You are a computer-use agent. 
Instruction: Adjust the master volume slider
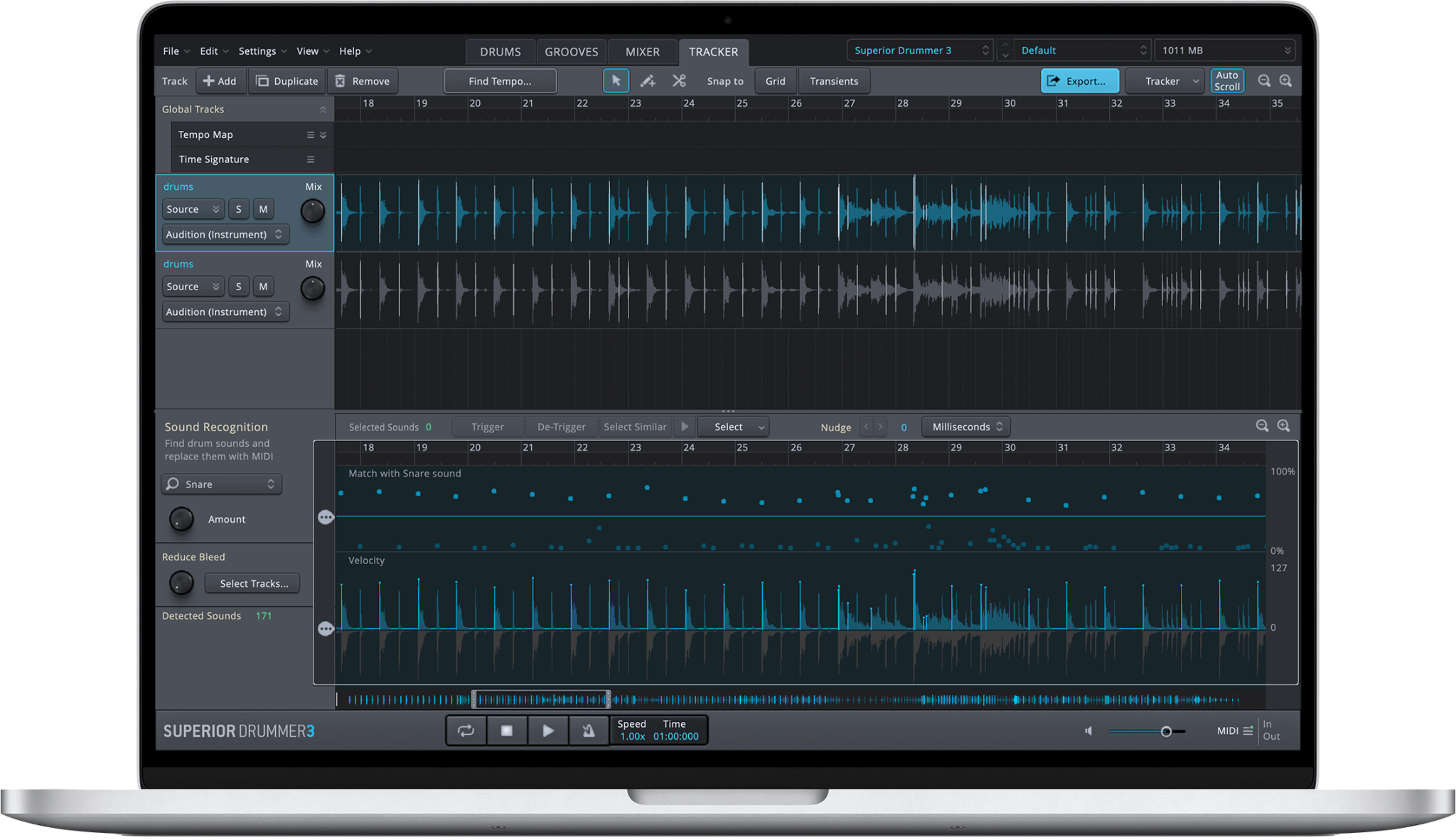click(x=1146, y=731)
